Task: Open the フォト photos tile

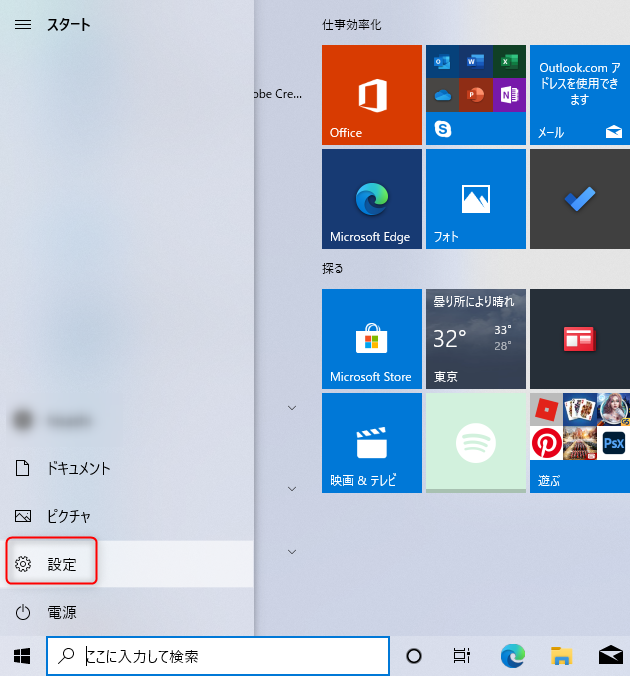Action: (x=475, y=199)
